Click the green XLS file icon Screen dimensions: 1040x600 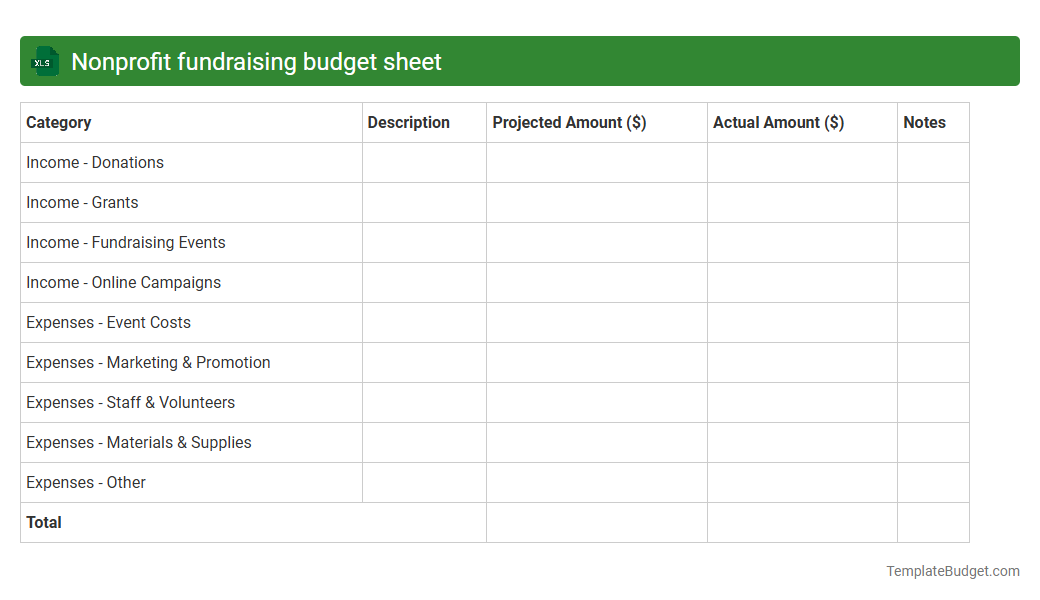[44, 61]
